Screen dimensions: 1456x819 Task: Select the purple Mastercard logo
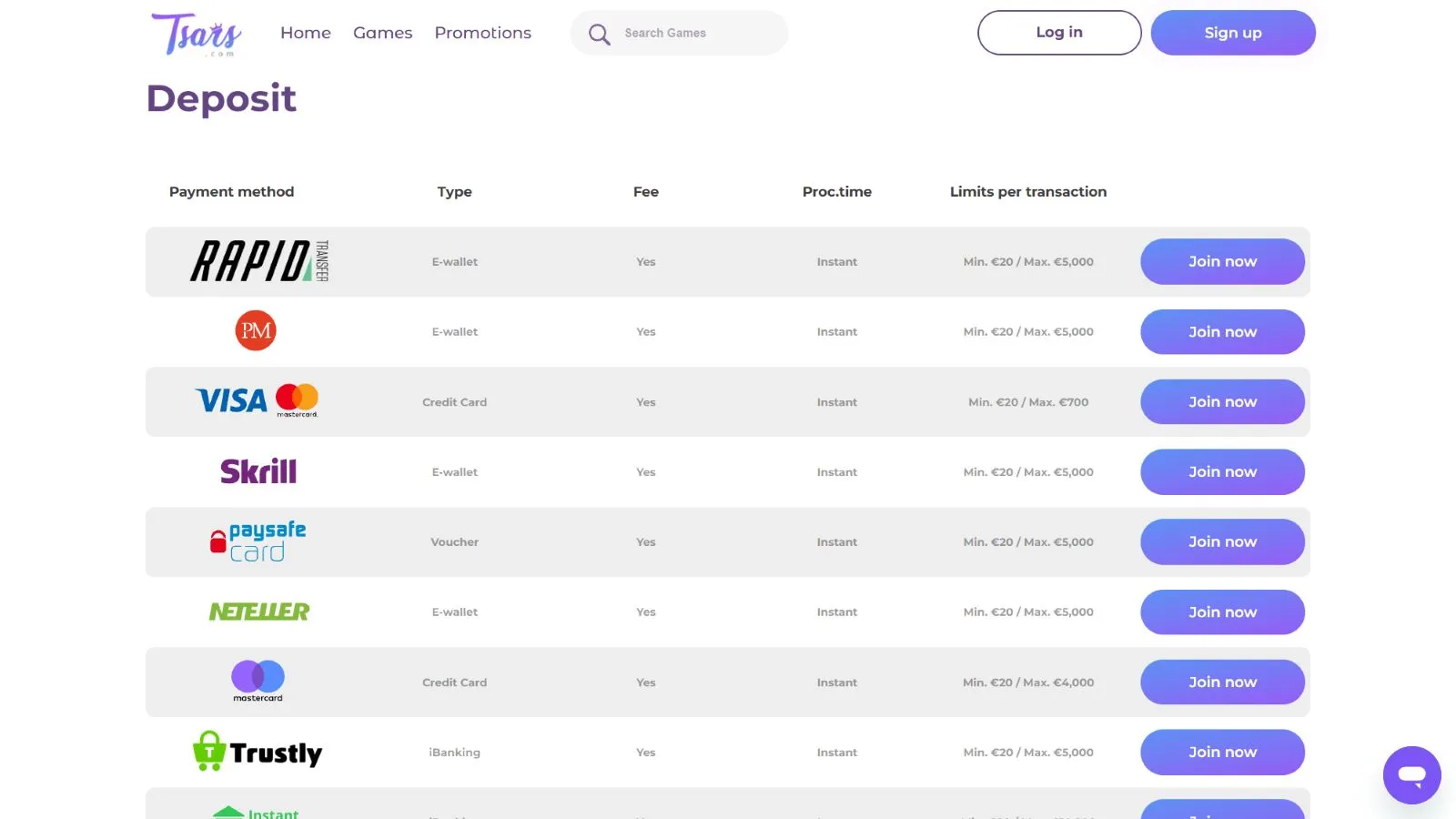click(x=258, y=681)
